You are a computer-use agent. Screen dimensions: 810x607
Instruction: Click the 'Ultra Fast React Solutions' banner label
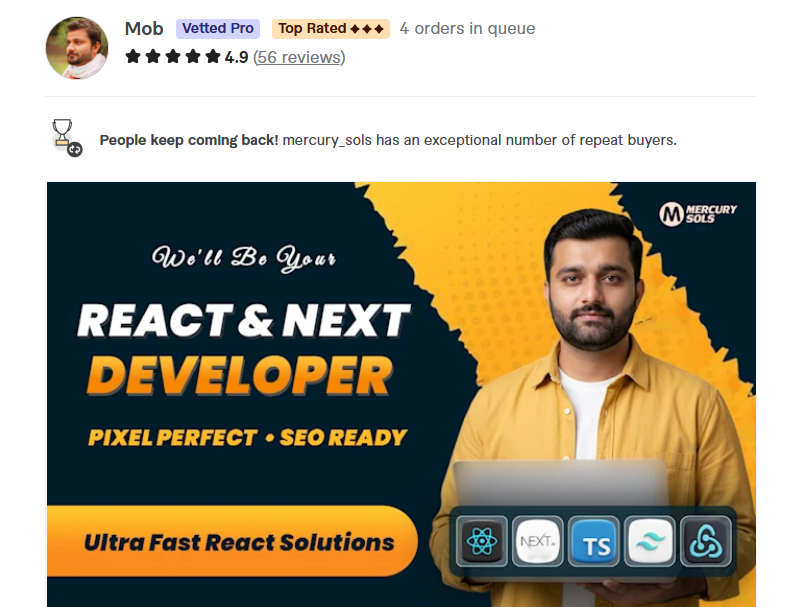(x=232, y=541)
